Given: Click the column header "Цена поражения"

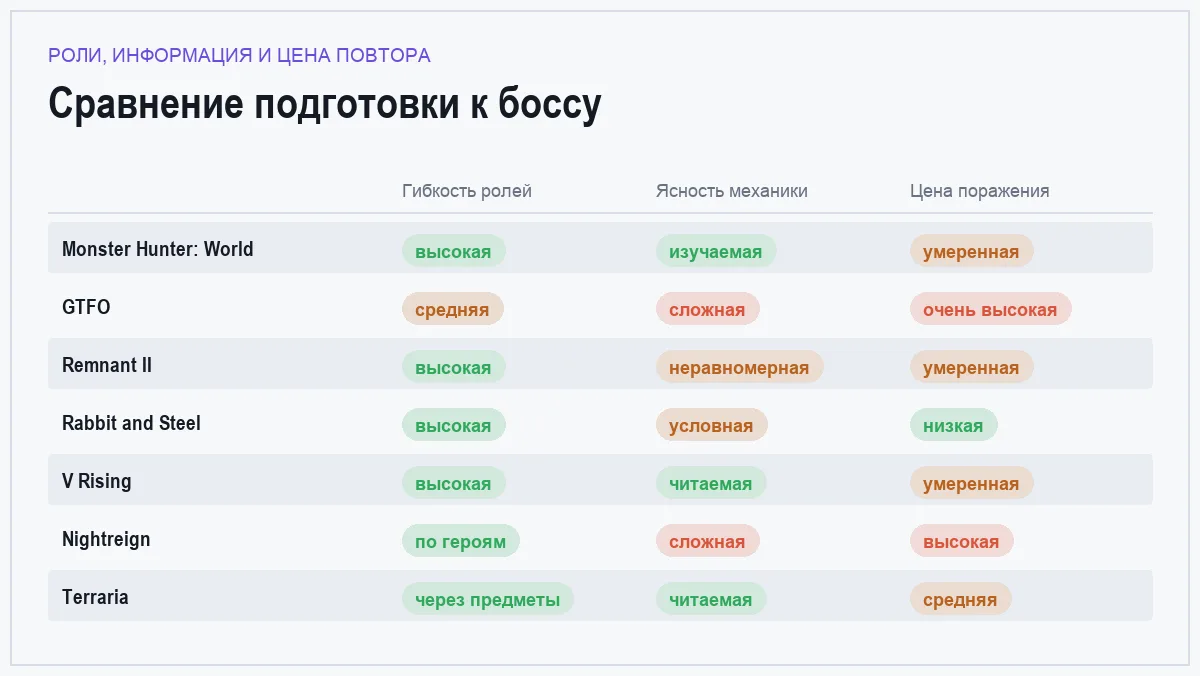Looking at the screenshot, I should 980,191.
